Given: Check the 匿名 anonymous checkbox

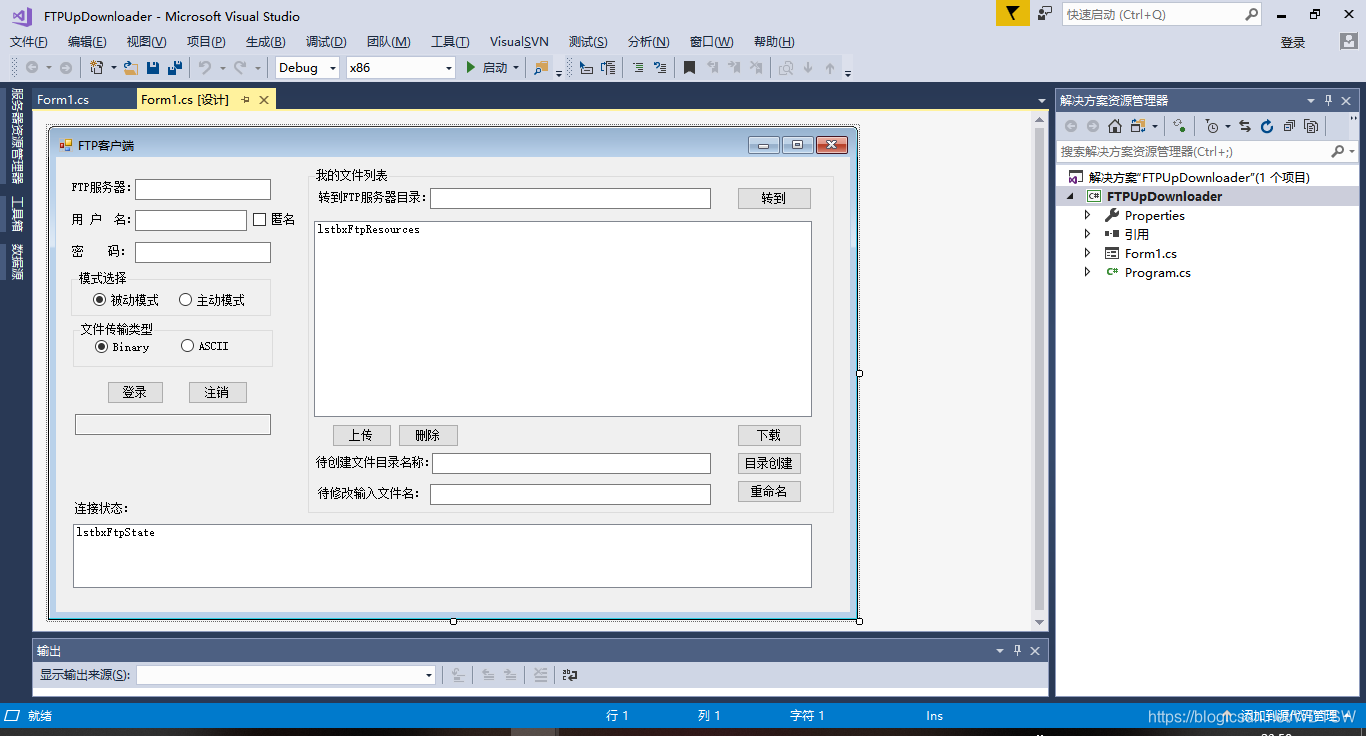Looking at the screenshot, I should point(259,219).
